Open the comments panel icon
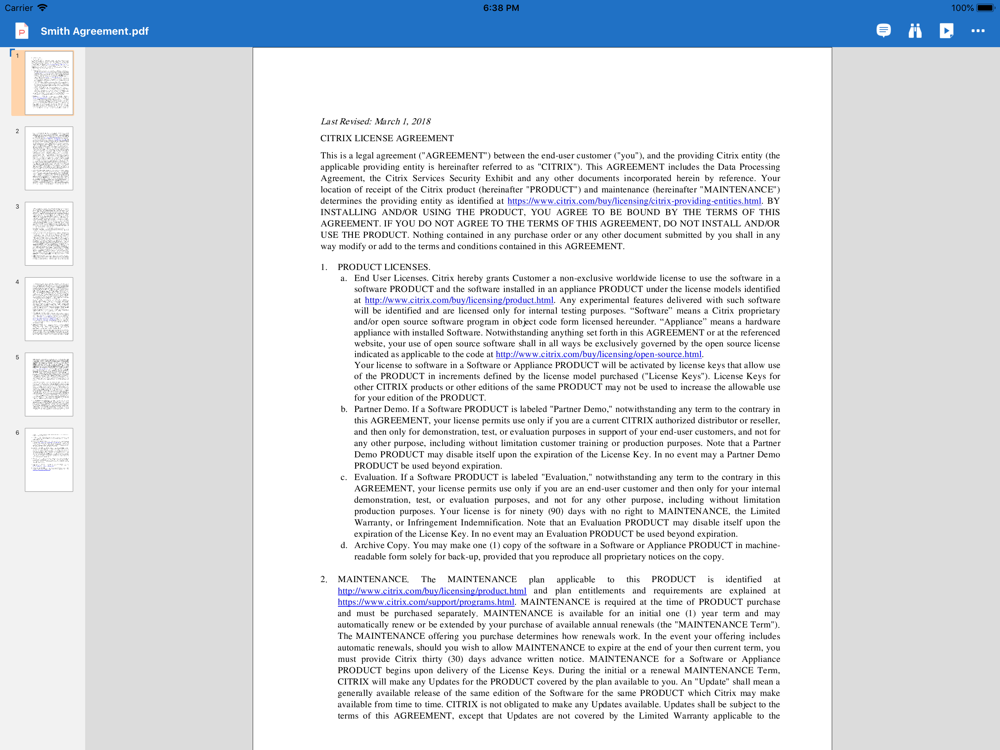Screen dimensions: 1000x750 [x=883, y=31]
